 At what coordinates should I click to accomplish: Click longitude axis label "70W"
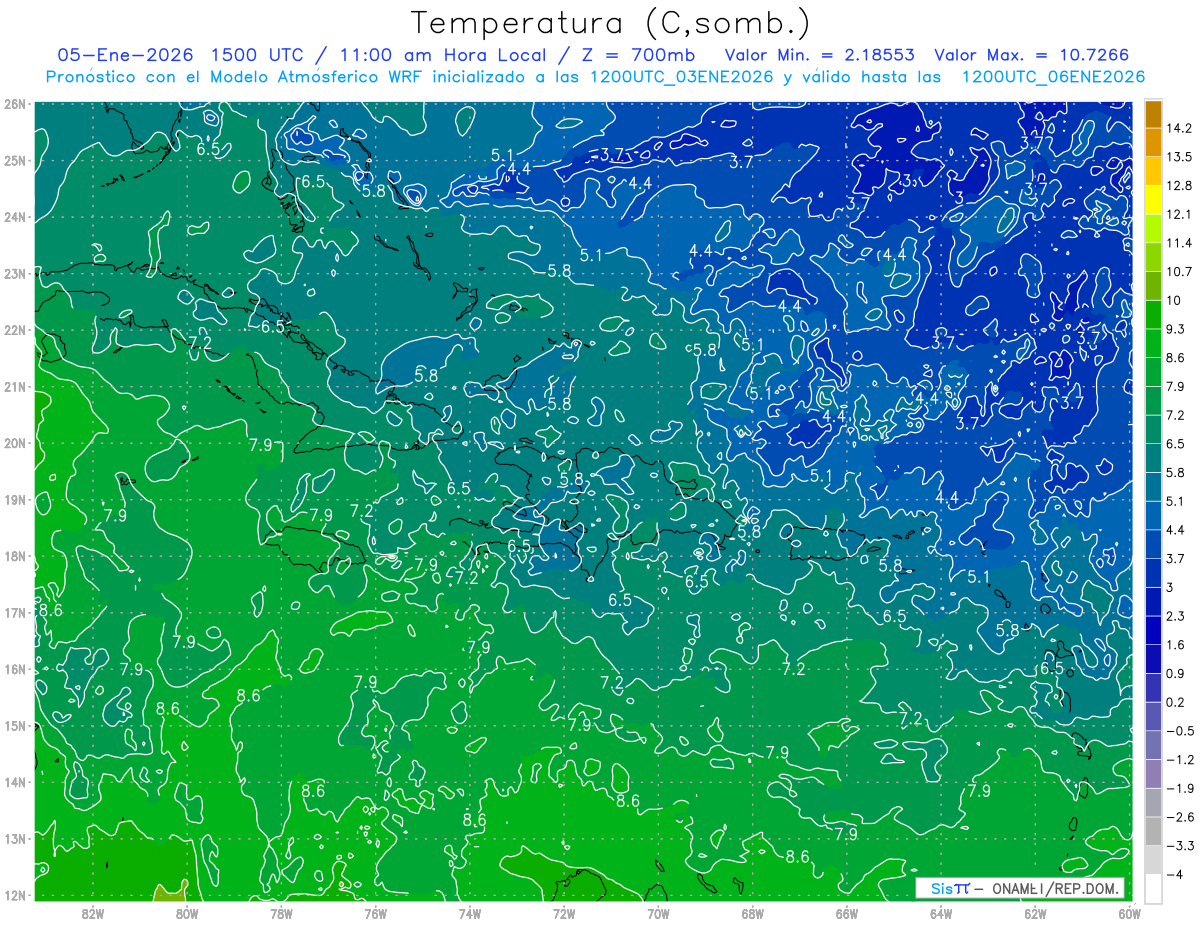click(658, 913)
